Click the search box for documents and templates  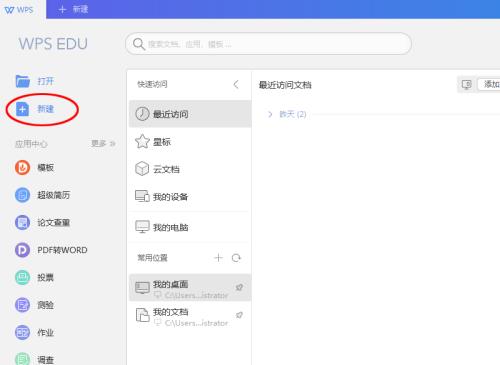click(268, 44)
